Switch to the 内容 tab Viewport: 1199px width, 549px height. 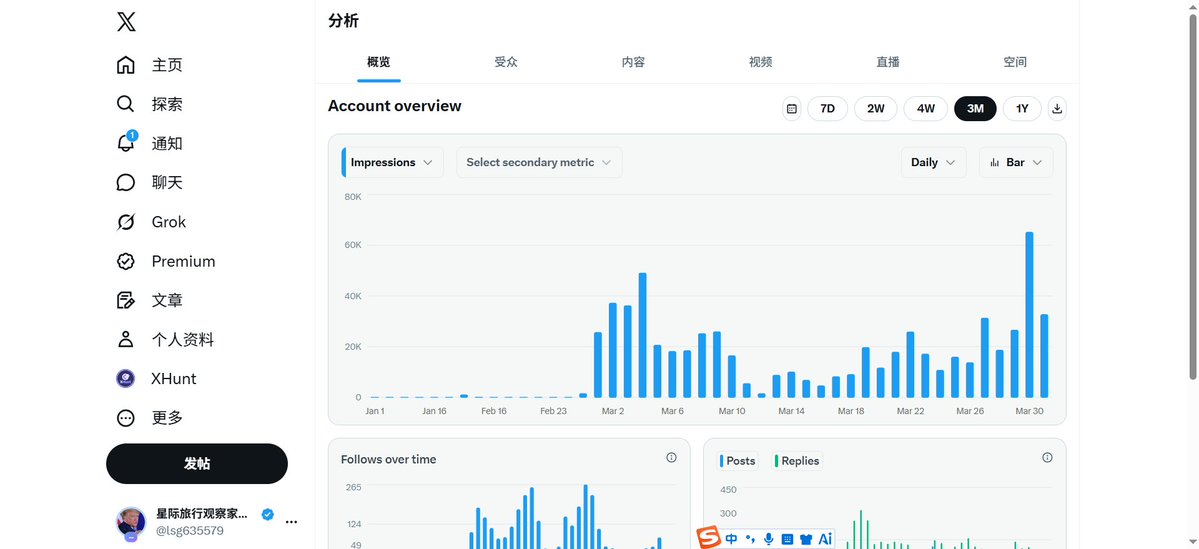[633, 63]
